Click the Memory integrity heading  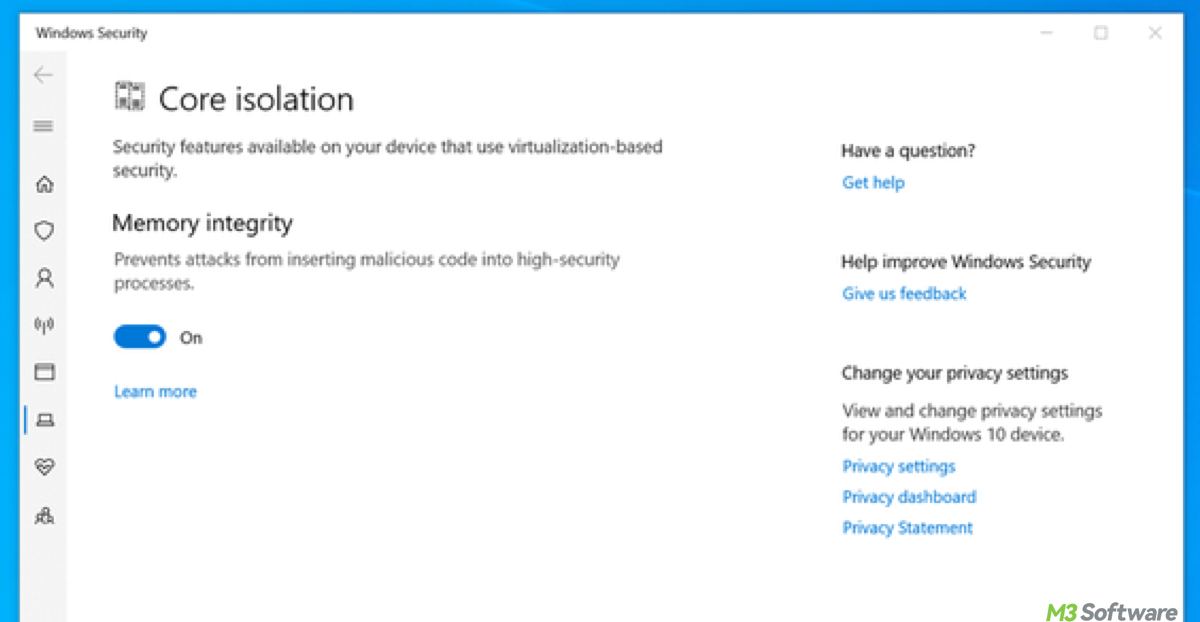point(202,223)
